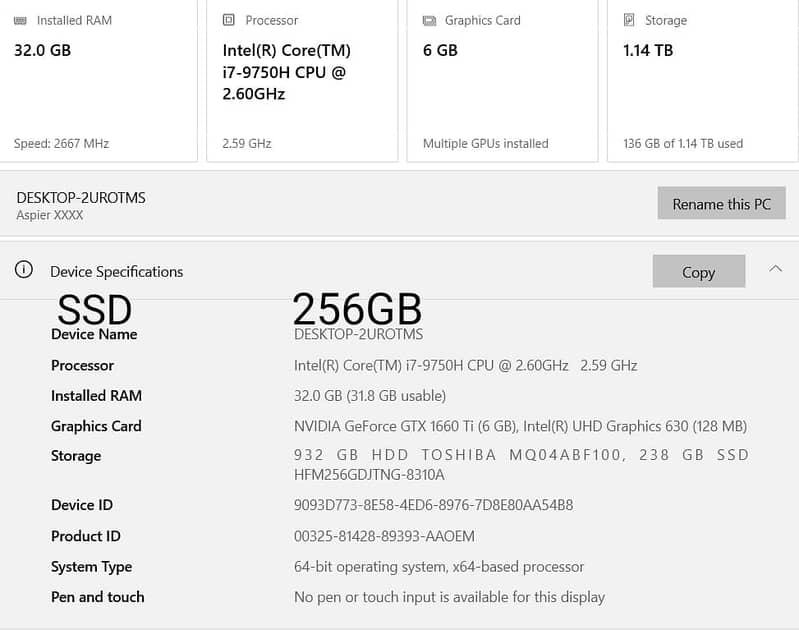Screen dimensions: 799x630
Task: Click the Processor chip icon
Action: 229,20
